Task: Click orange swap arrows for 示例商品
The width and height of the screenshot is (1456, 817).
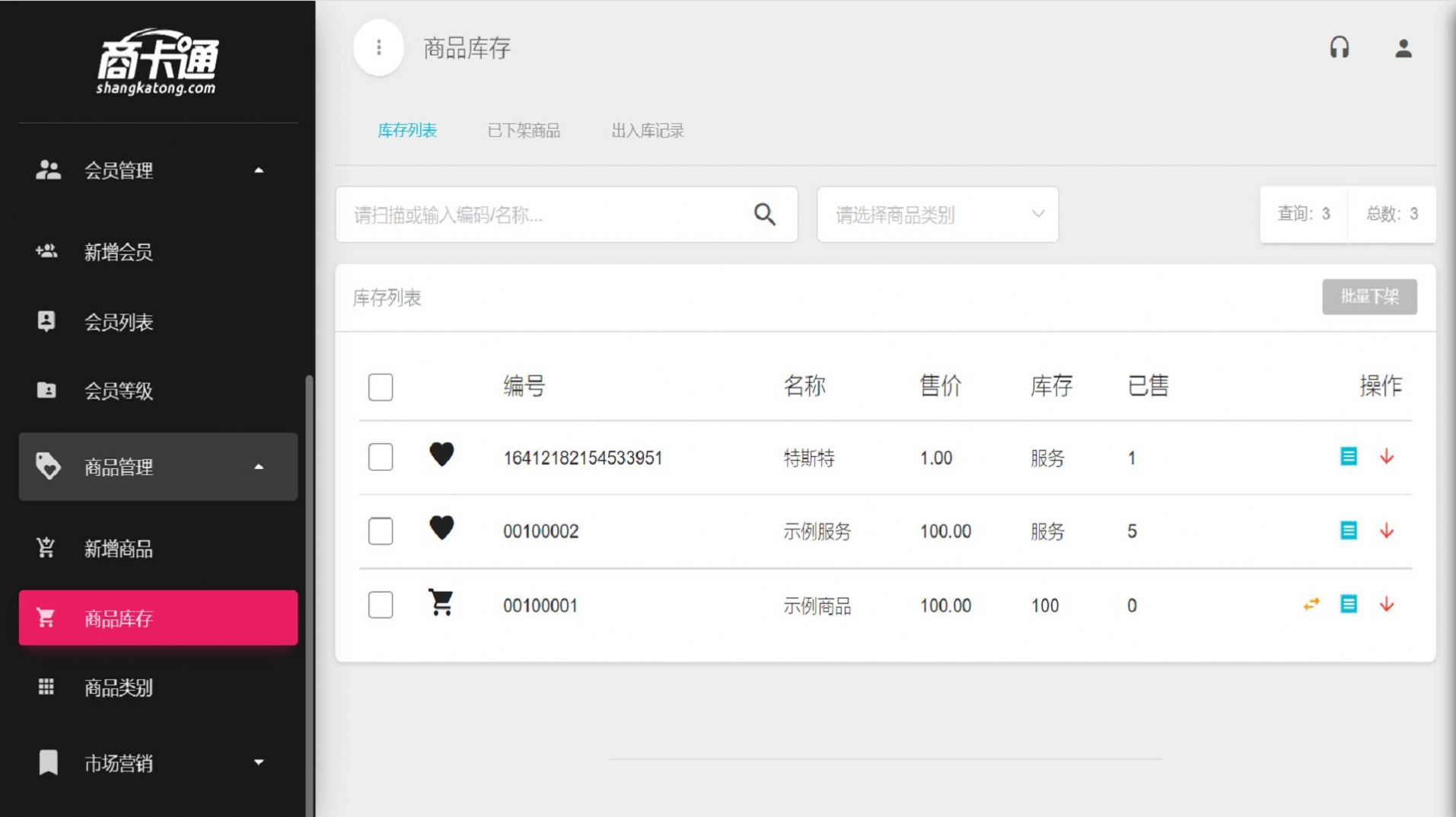Action: (x=1311, y=605)
